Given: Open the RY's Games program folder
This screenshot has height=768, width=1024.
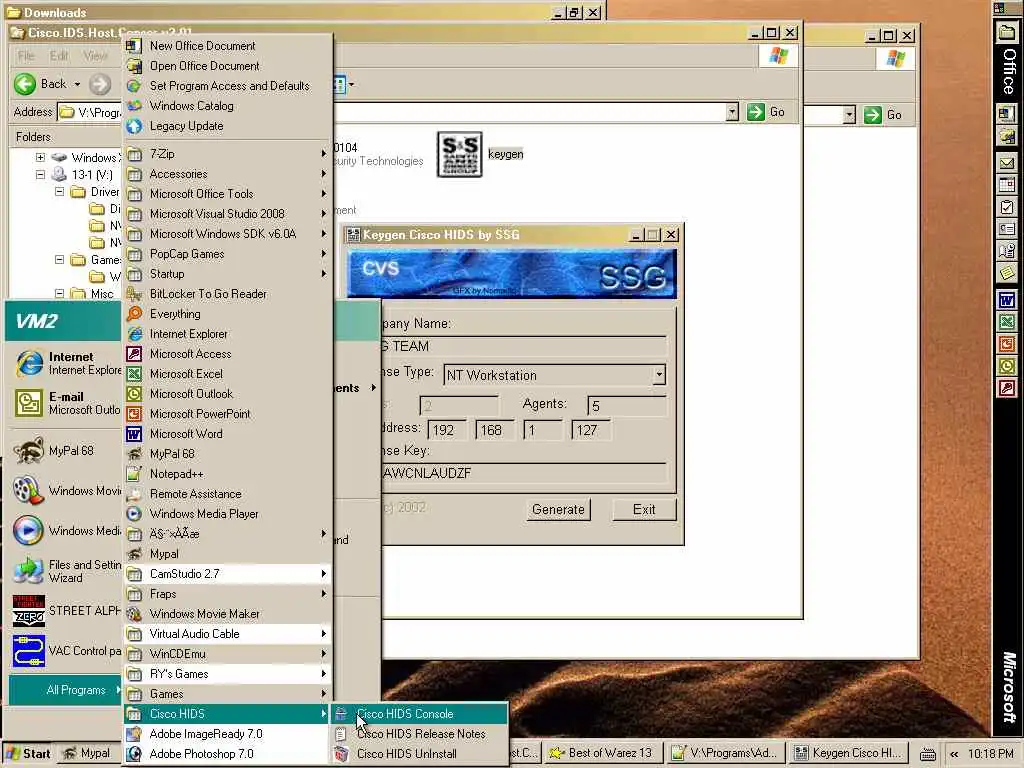Looking at the screenshot, I should (x=227, y=674).
